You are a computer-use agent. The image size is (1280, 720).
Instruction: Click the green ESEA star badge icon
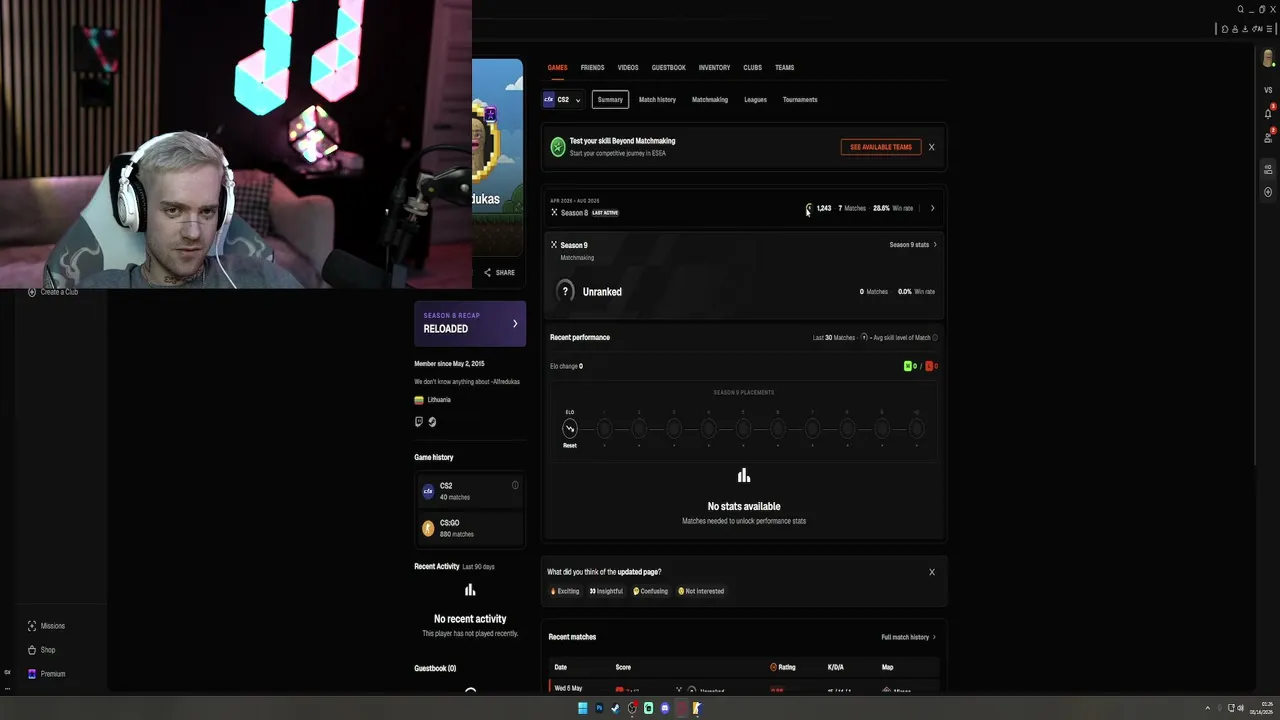coord(558,147)
